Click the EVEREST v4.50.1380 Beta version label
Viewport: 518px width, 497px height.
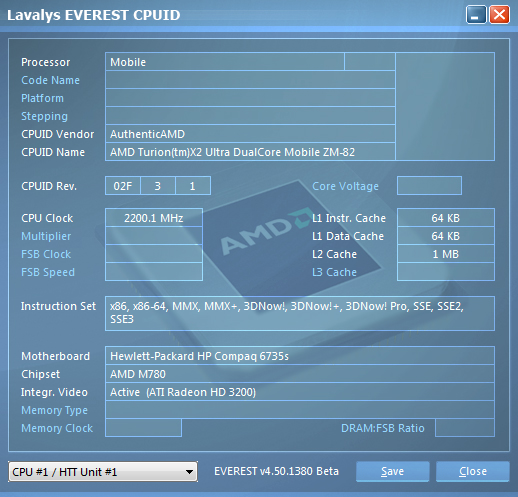click(276, 471)
